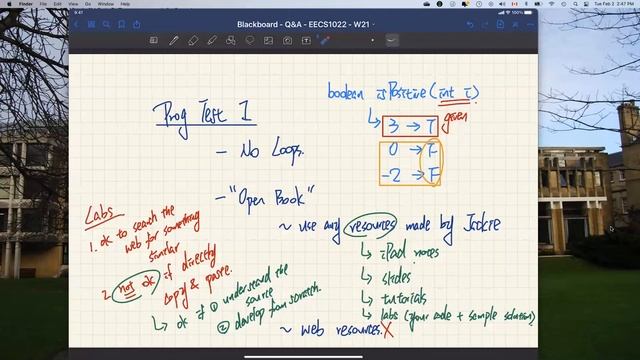Open the Apple menu

tap(9, 4)
